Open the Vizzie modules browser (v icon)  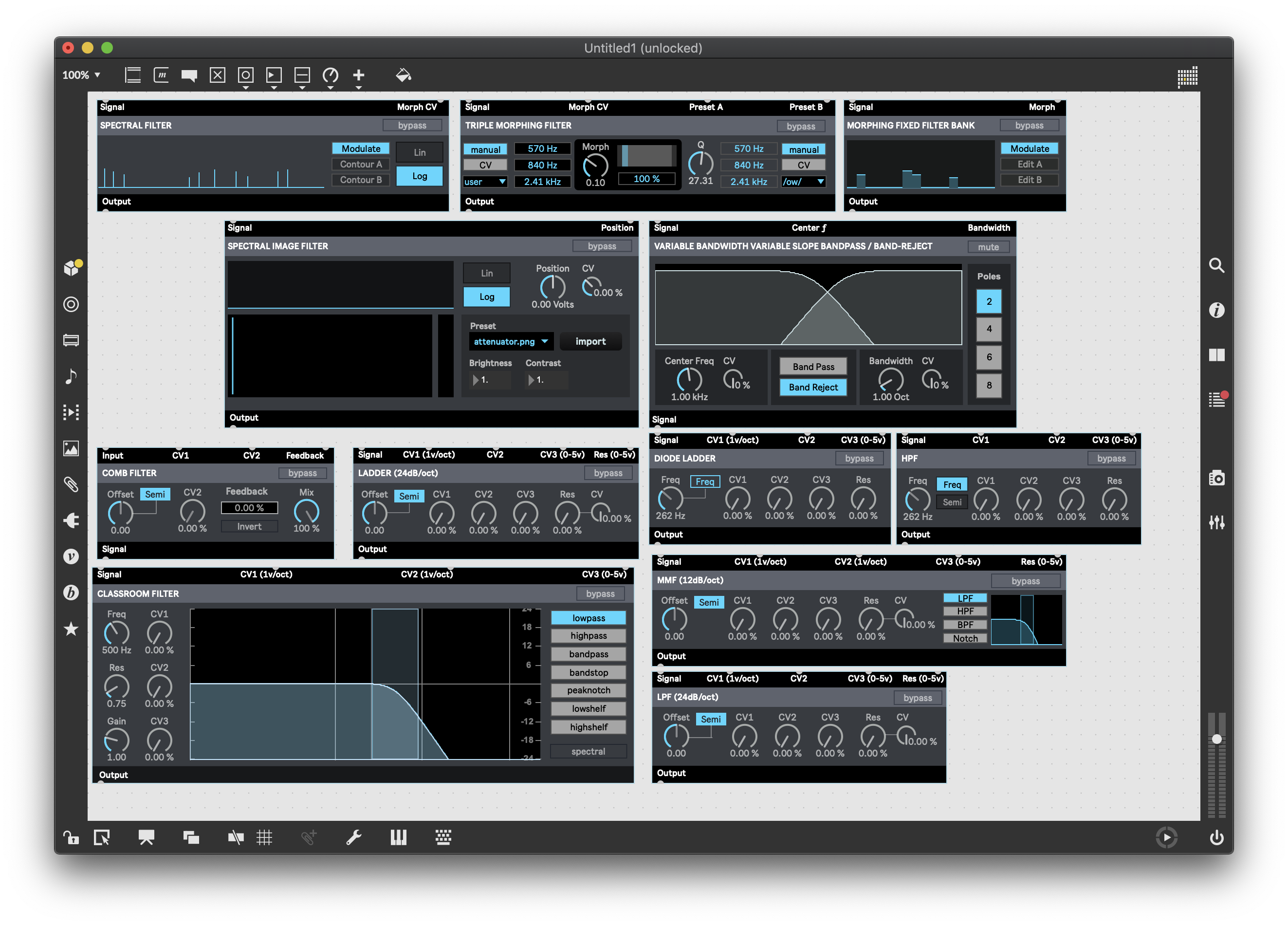coord(71,557)
